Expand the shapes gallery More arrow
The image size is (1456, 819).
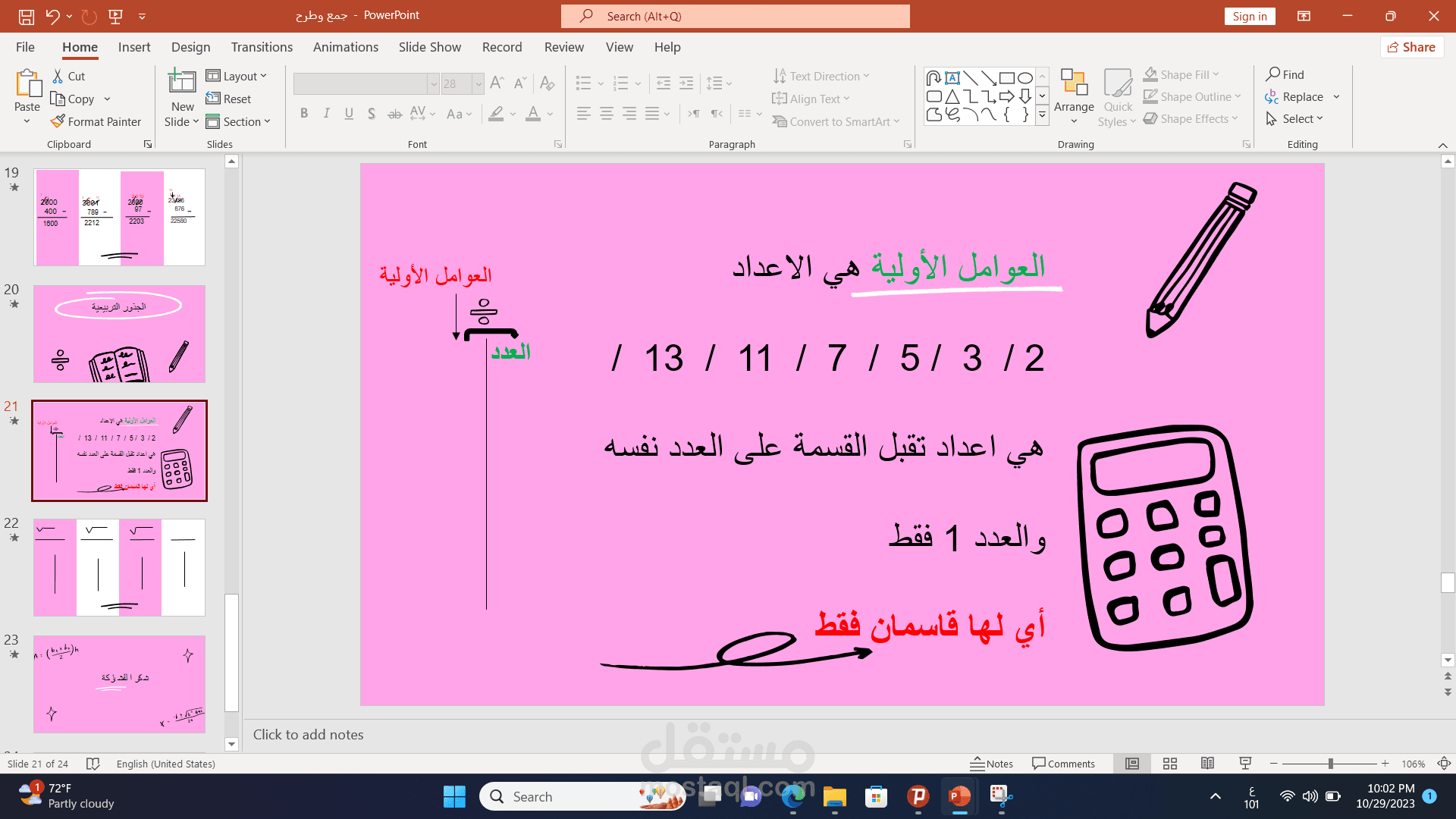[1043, 115]
